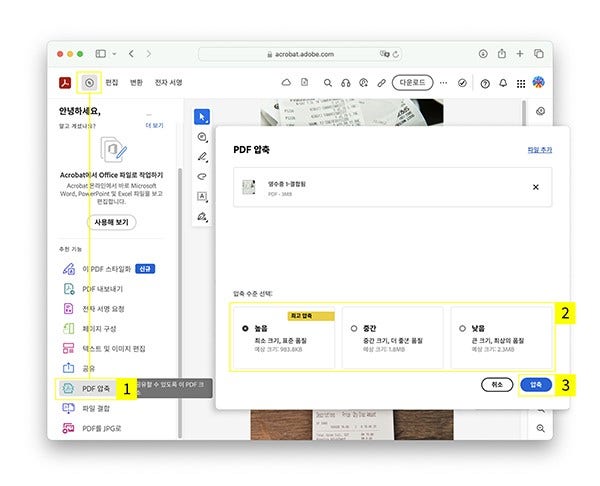Screen dimensions: 600x486
Task: Click the 더 보기 link
Action: click(x=154, y=126)
